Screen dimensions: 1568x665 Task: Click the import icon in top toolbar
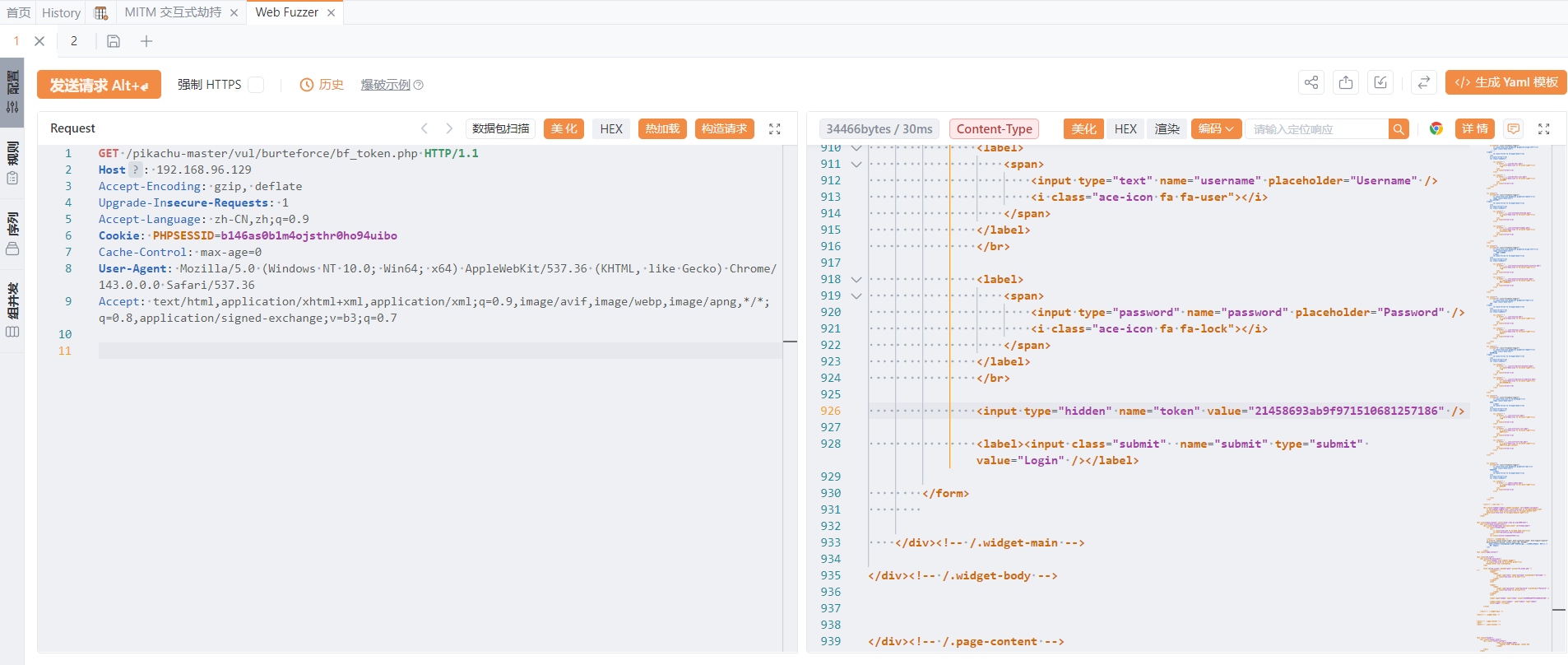tap(1380, 82)
